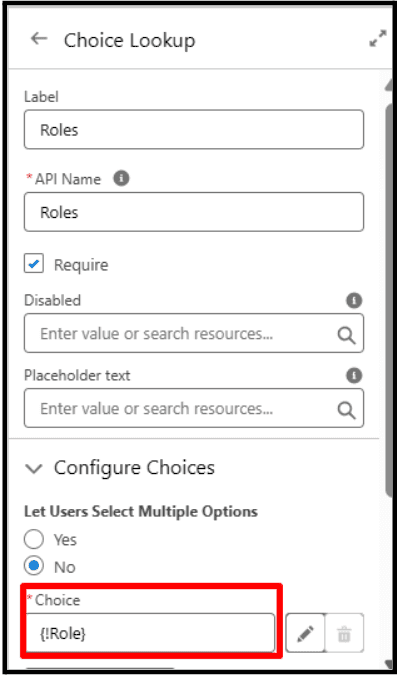Image resolution: width=400 pixels, height=678 pixels.
Task: Click the Choice field showing {!Role}
Action: pos(150,633)
